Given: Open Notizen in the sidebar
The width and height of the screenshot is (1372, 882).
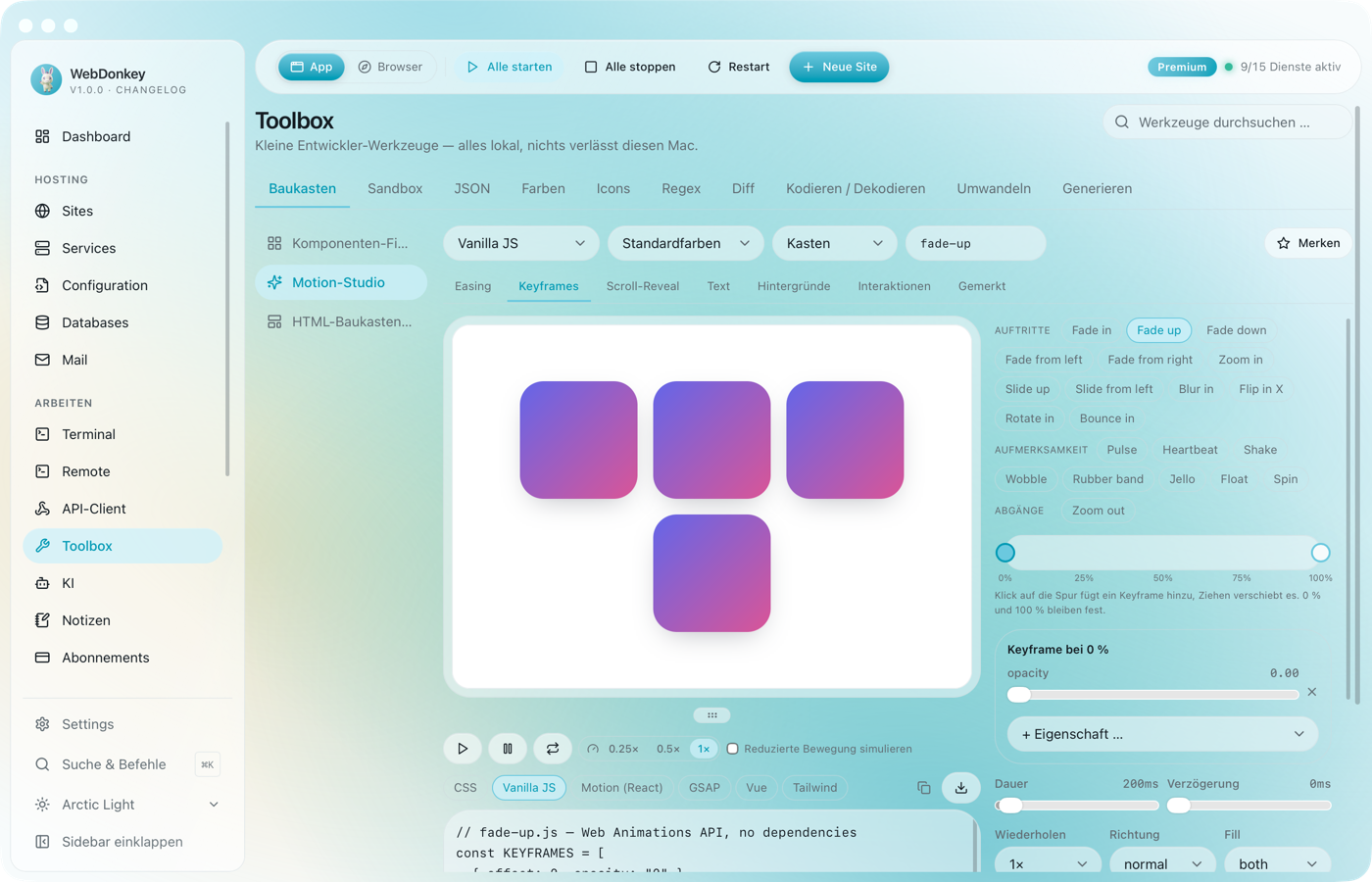Looking at the screenshot, I should (122, 620).
